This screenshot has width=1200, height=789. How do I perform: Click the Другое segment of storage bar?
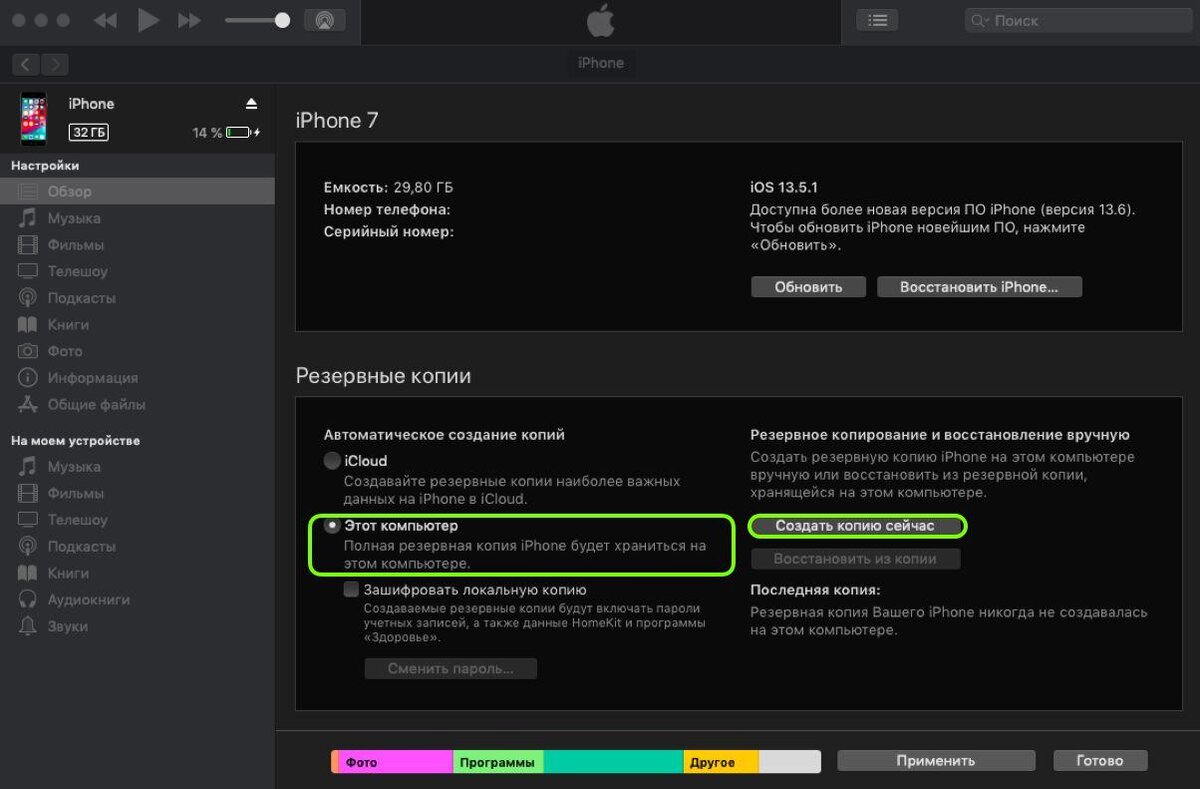click(721, 762)
